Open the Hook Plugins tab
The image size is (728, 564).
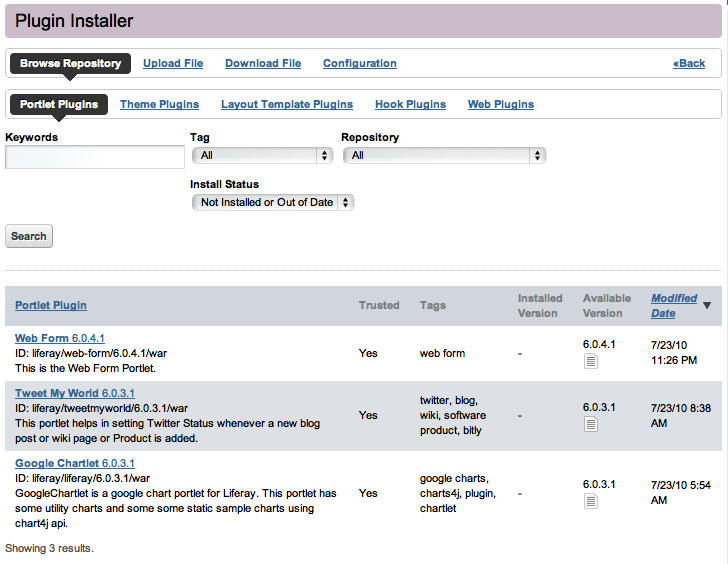(410, 104)
